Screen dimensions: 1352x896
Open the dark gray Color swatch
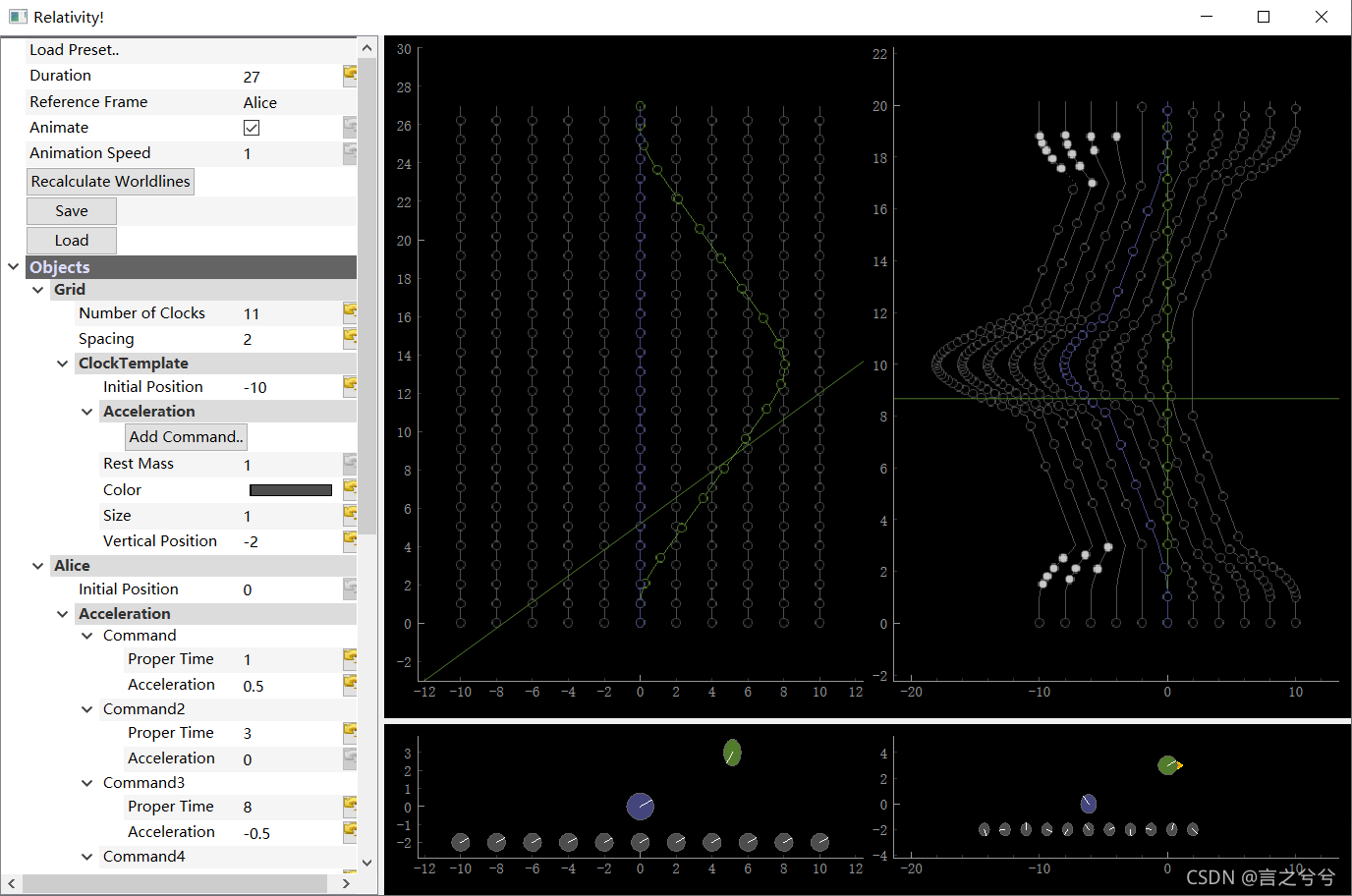point(291,489)
